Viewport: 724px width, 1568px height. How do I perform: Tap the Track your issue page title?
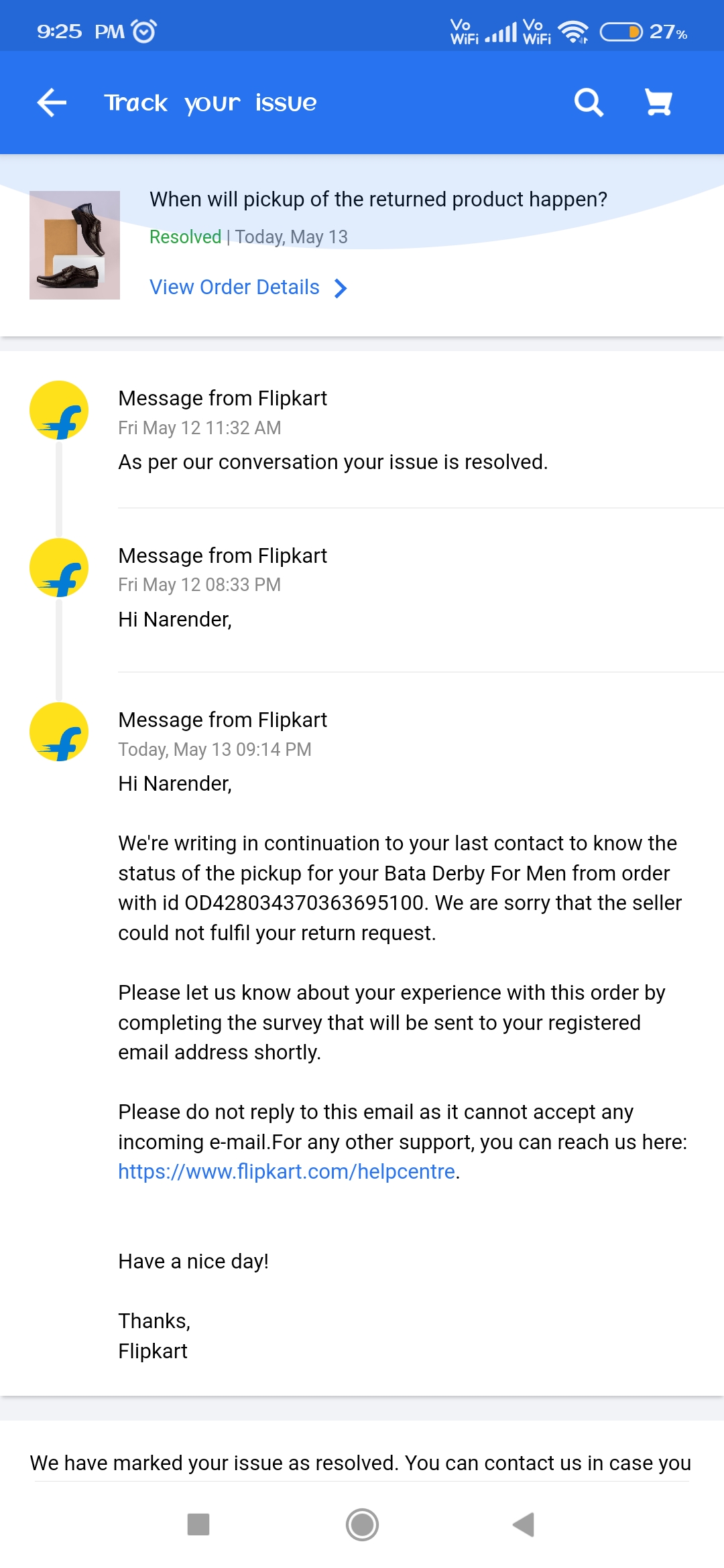(x=210, y=103)
